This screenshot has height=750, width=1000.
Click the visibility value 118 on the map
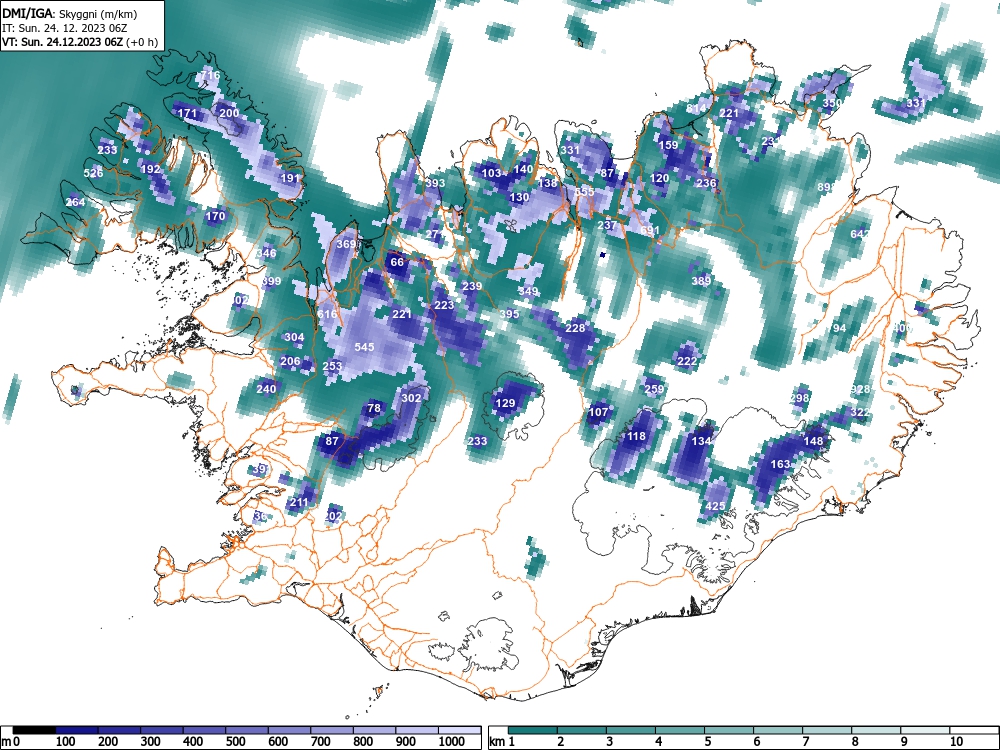coord(636,436)
